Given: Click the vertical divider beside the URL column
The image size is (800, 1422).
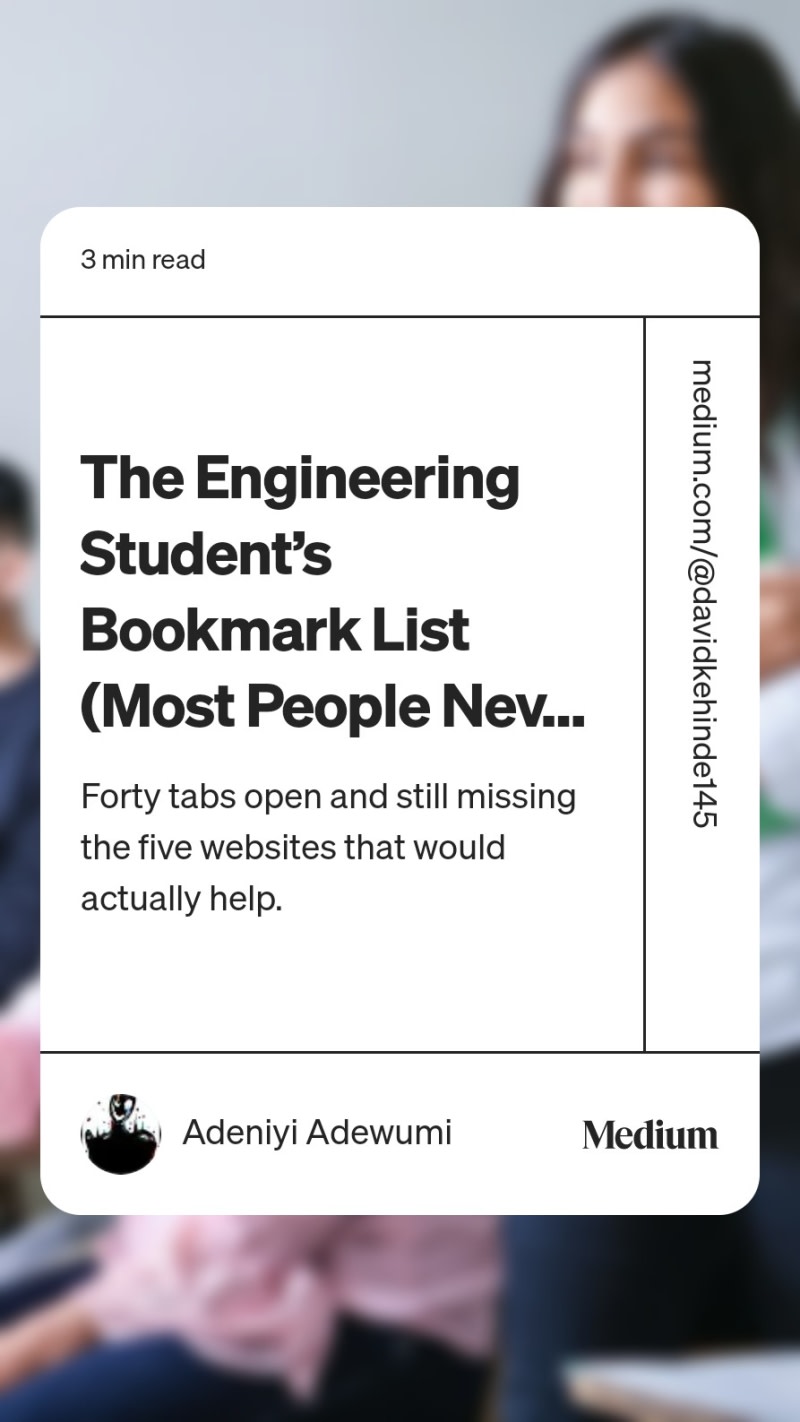Looking at the screenshot, I should pos(644,684).
